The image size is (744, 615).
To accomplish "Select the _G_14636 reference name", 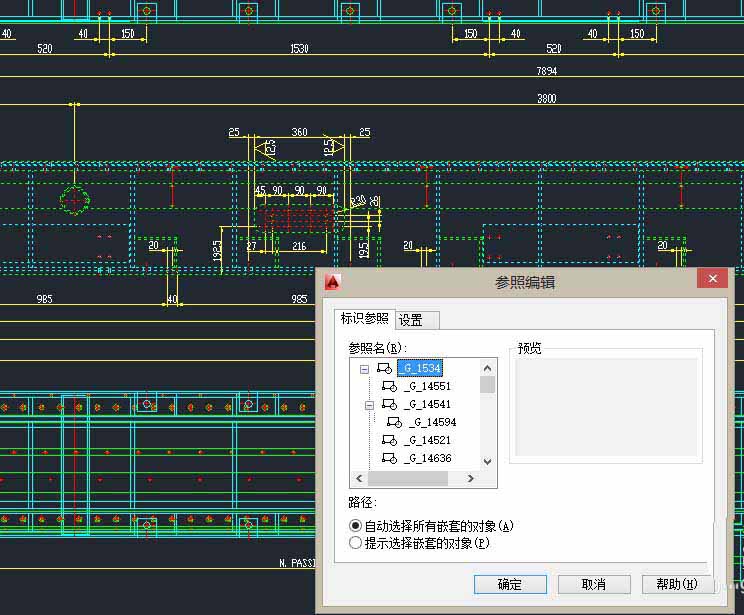I will click(428, 458).
